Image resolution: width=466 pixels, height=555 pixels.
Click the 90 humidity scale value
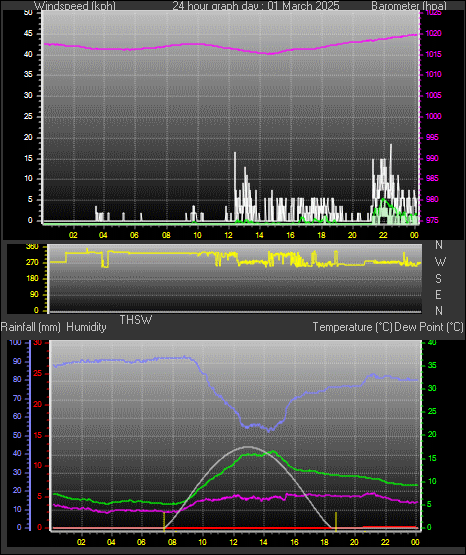coord(17,361)
